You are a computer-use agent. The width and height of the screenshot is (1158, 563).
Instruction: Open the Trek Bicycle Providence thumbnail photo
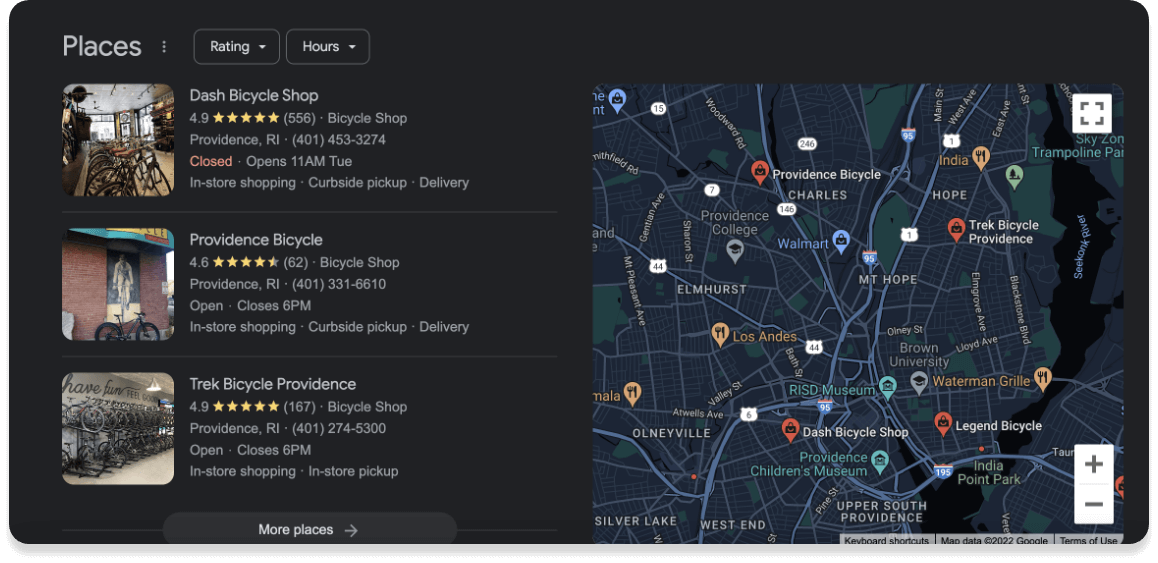[118, 429]
